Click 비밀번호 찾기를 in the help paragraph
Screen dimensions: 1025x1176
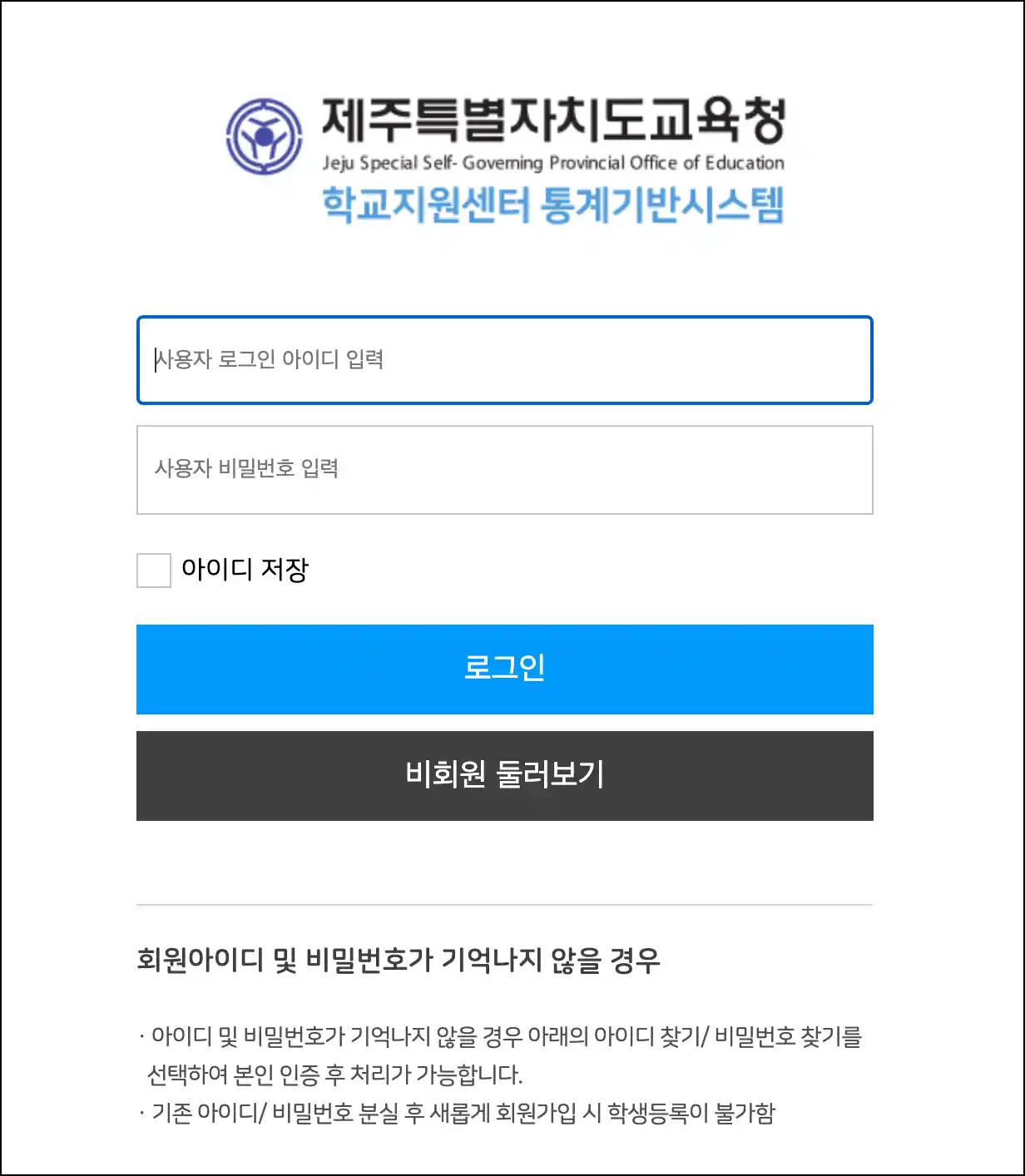click(788, 1037)
